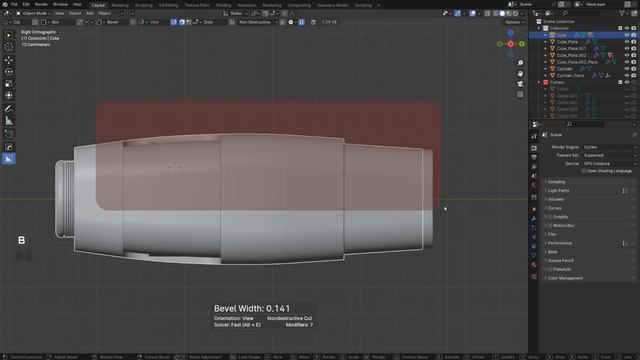The height and width of the screenshot is (360, 640).
Task: Select Cube_Plane.001 in the outliner
Action: tap(571, 49)
